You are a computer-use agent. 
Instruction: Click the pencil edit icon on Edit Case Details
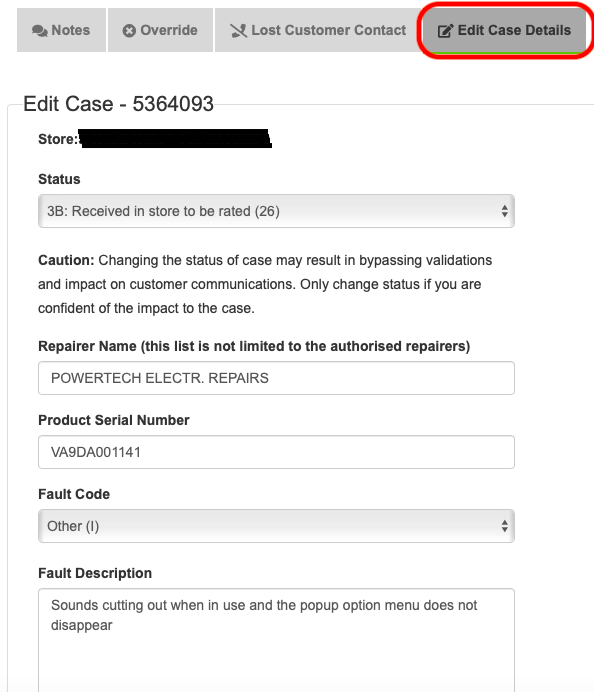pyautogui.click(x=445, y=30)
